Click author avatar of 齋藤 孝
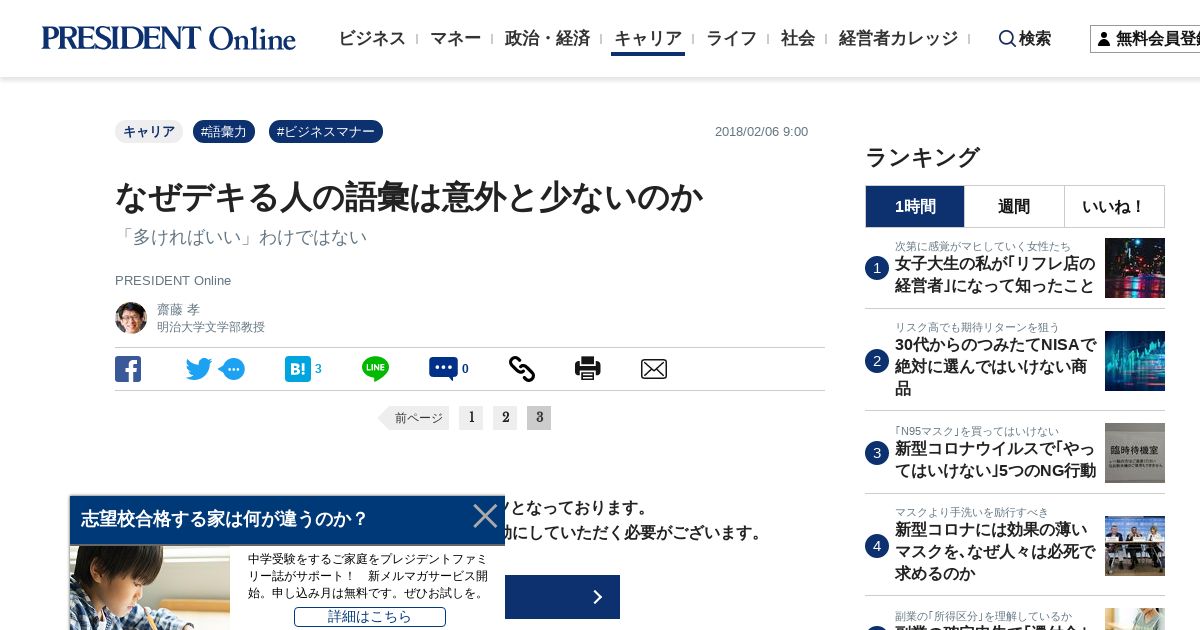This screenshot has height=630, width=1200. [x=131, y=318]
